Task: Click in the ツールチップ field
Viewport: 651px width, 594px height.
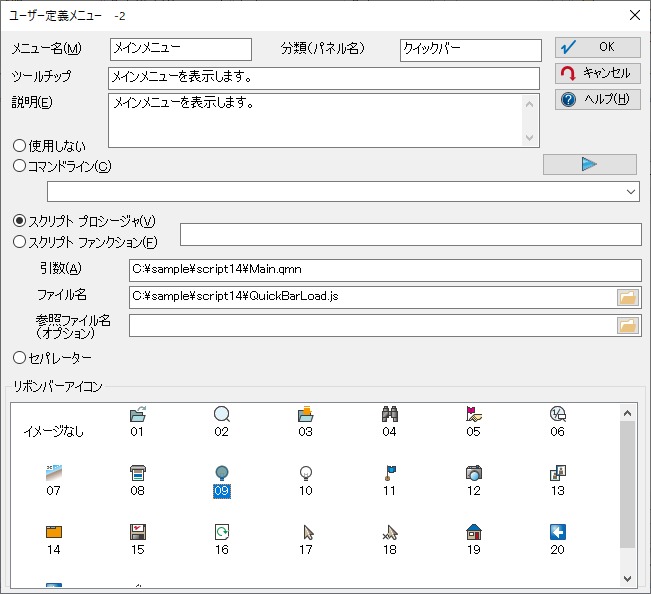Action: pyautogui.click(x=324, y=78)
